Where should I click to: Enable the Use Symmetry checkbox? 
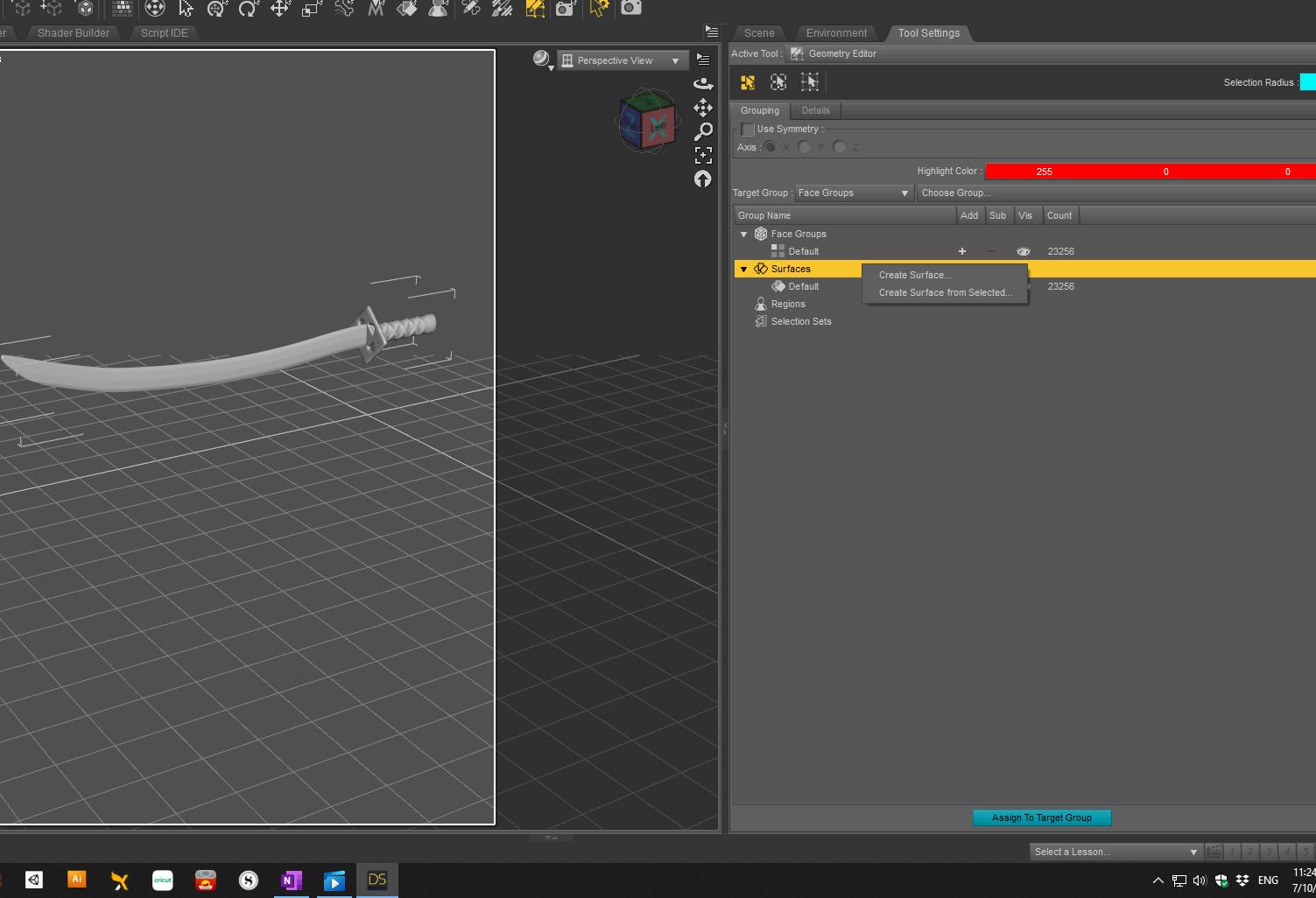pos(748,129)
